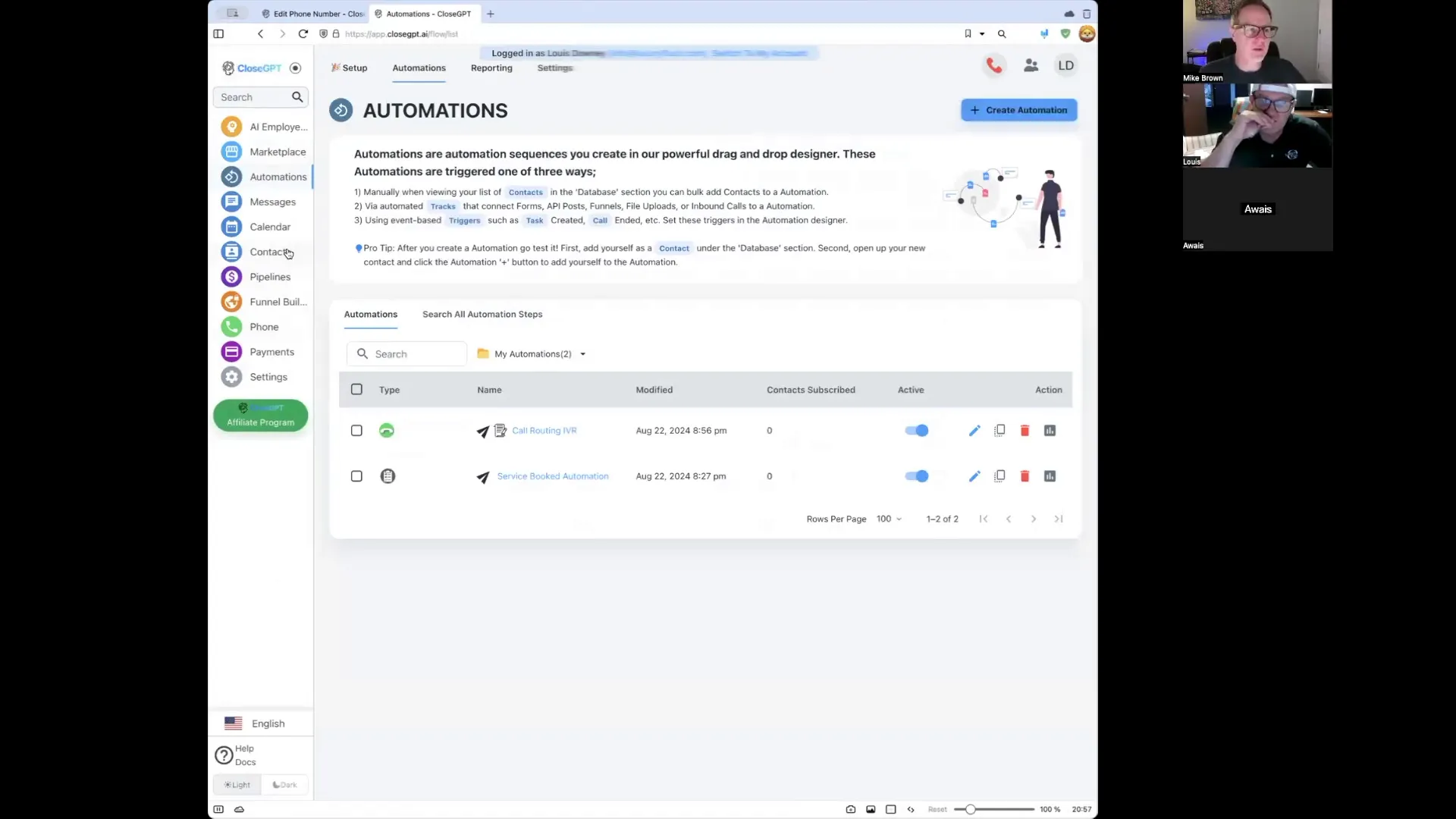Switch to Edit Phone Number browser tab
Image resolution: width=1456 pixels, height=819 pixels.
click(x=312, y=14)
